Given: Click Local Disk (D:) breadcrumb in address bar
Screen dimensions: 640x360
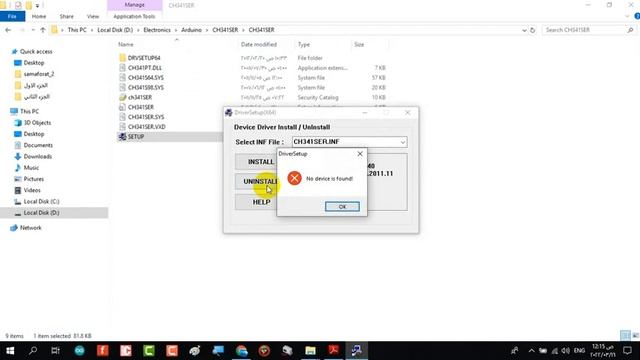Looking at the screenshot, I should click(115, 30).
